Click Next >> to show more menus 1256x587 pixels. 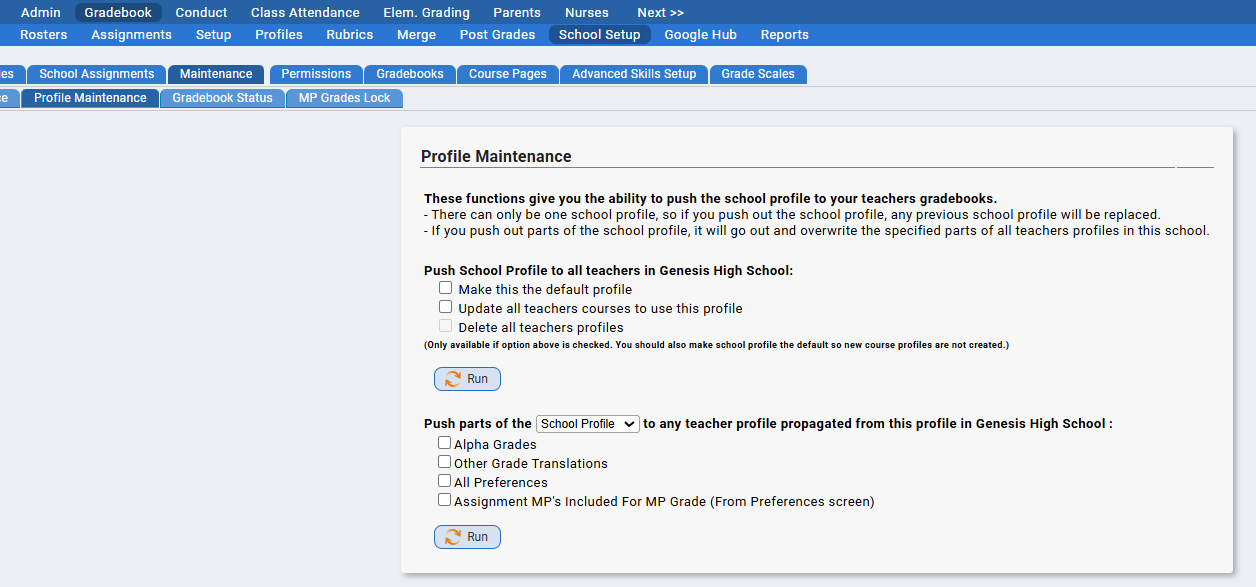click(x=660, y=13)
